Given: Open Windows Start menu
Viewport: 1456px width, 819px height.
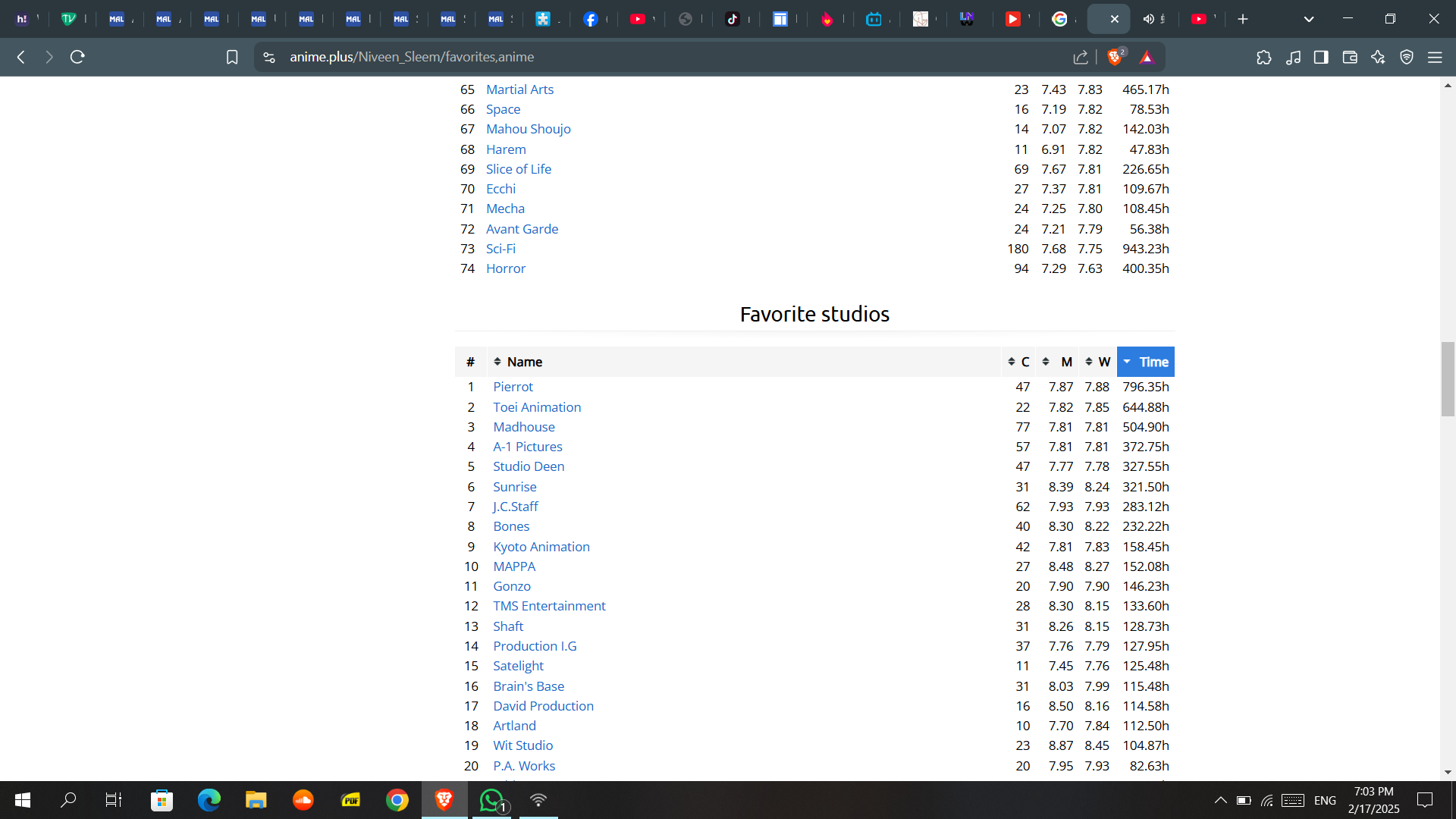Looking at the screenshot, I should tap(23, 800).
